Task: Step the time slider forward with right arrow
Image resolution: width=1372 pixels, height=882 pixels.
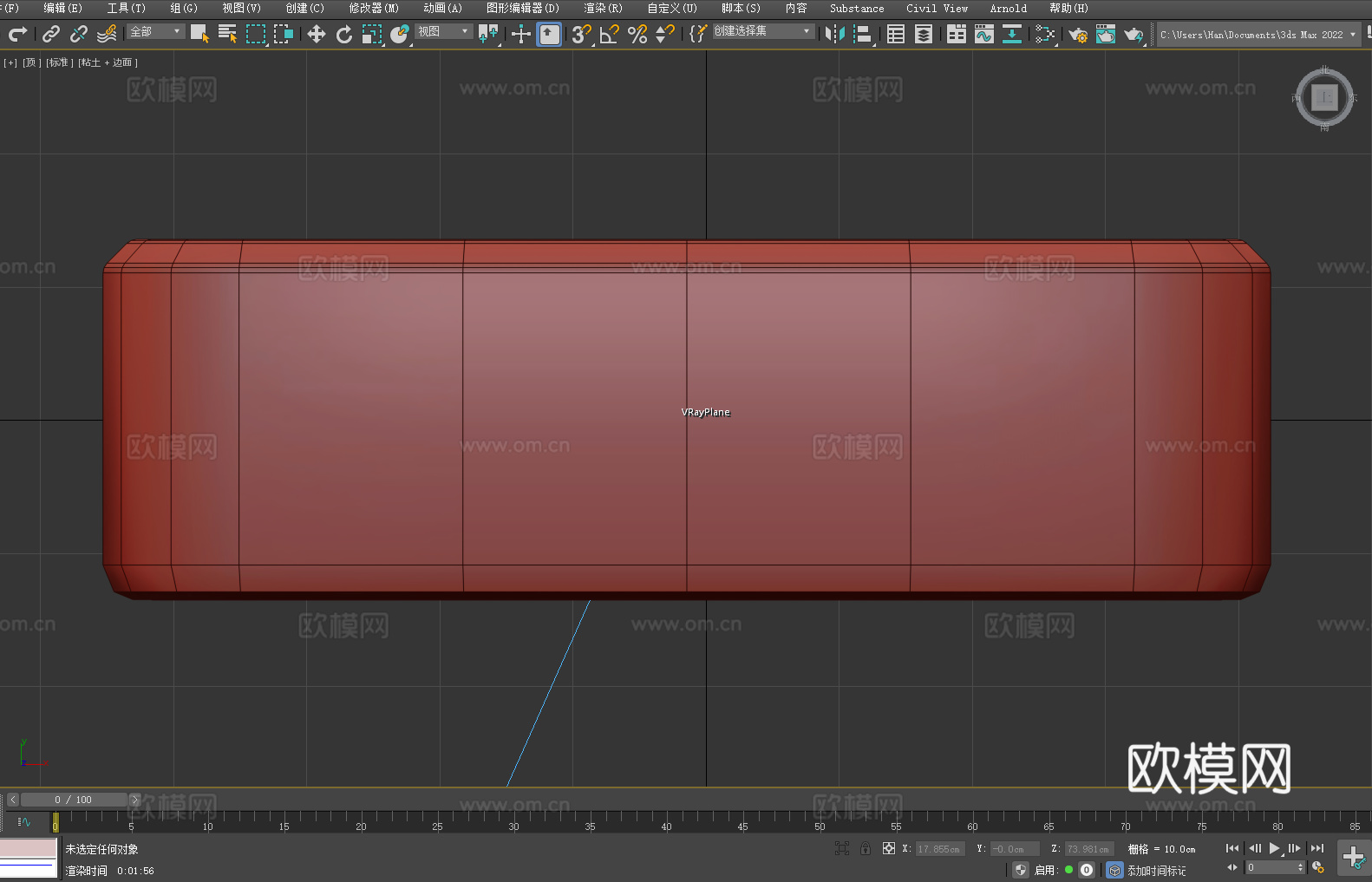Action: coord(134,800)
